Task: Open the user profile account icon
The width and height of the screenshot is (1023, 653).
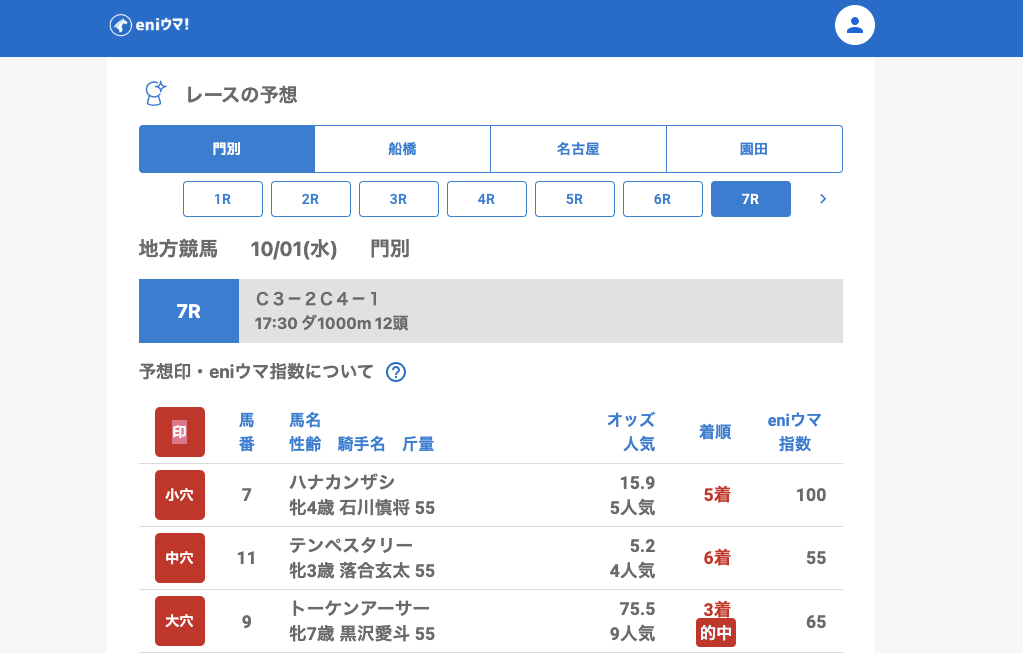Action: pos(854,25)
